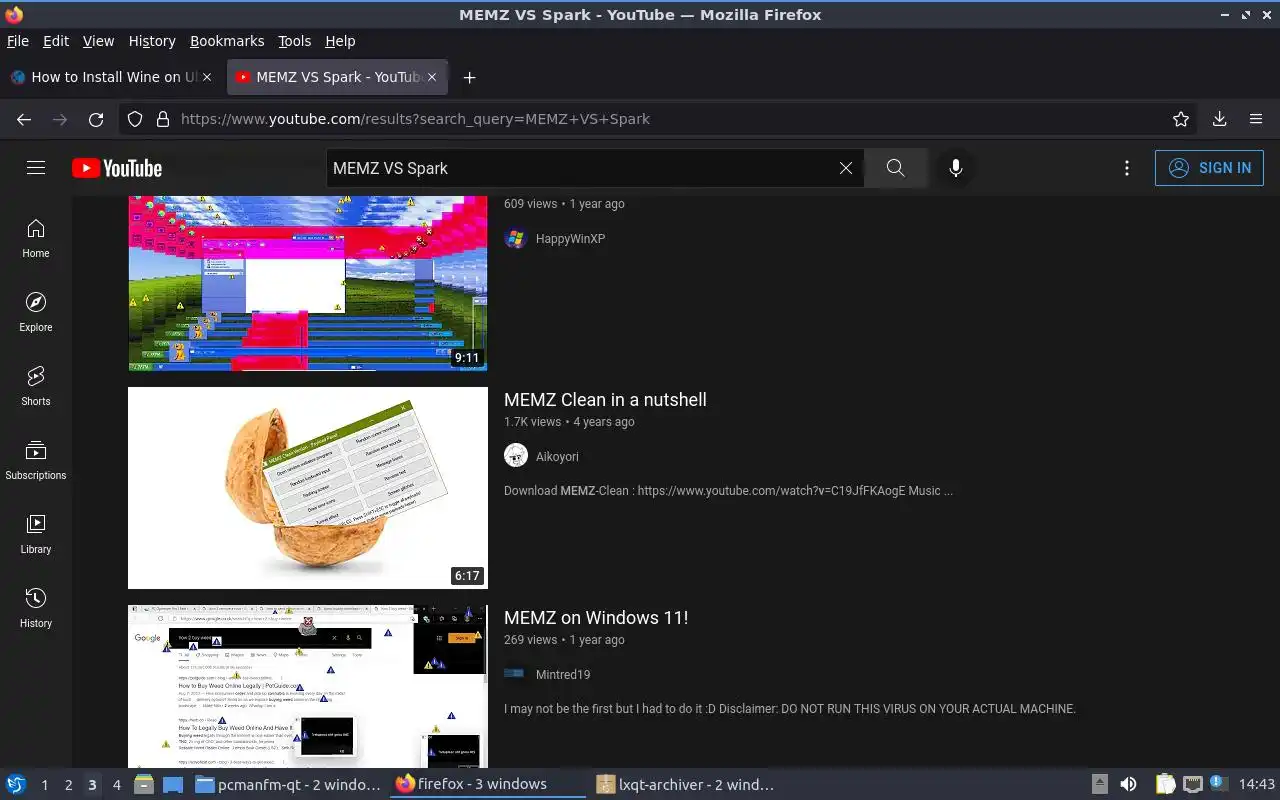Click the Mintred19 channel name
This screenshot has width=1280, height=800.
click(x=563, y=674)
